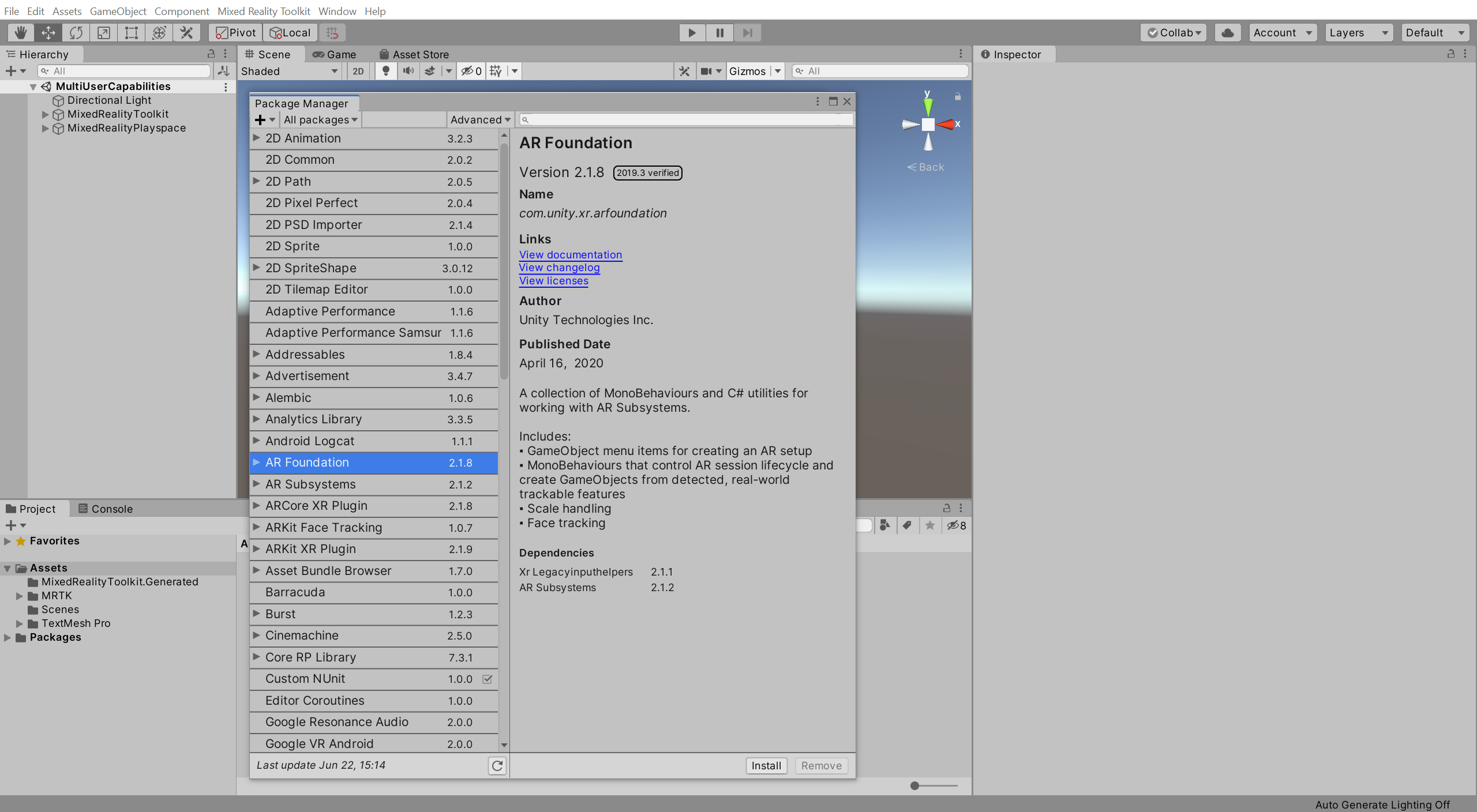Refresh the package list
Screen dimensions: 1477x812
click(497, 765)
